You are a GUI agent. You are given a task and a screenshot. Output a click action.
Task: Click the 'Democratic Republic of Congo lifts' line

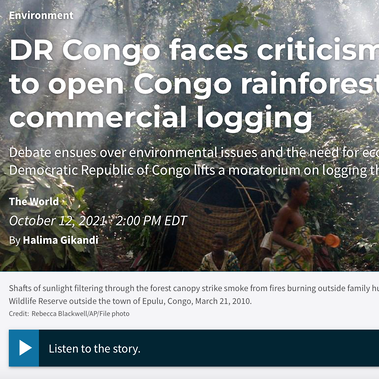coord(194,170)
